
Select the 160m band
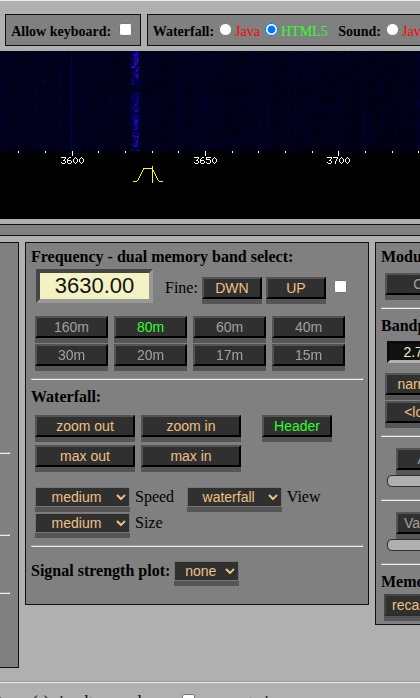[x=71, y=327]
